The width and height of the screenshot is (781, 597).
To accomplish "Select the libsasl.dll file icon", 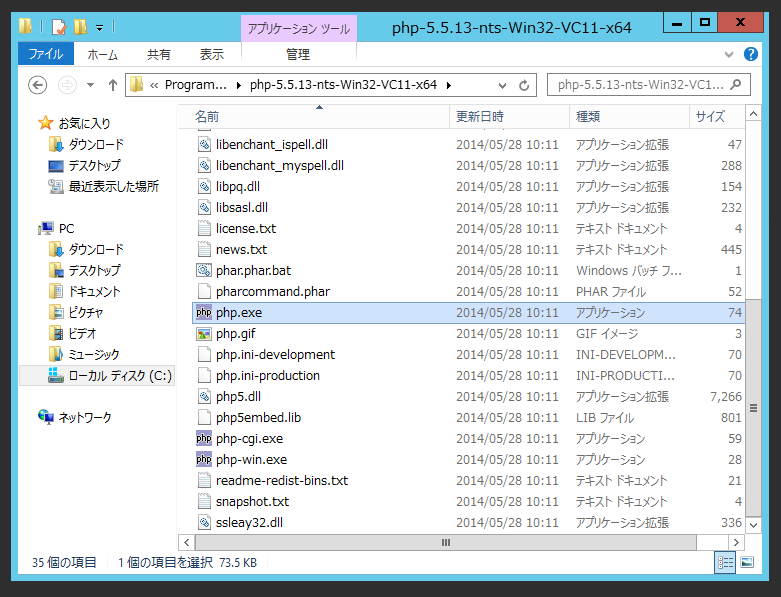I will coord(204,207).
